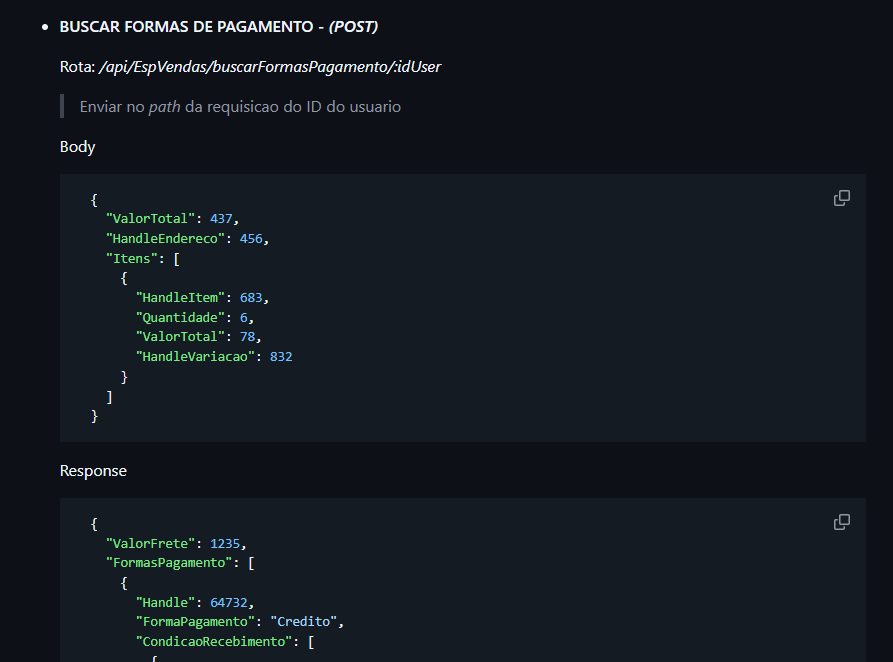Select the route '/api/EspVendas/buscarFormasPagamento/:idUser'
This screenshot has width=893, height=662.
(x=270, y=67)
